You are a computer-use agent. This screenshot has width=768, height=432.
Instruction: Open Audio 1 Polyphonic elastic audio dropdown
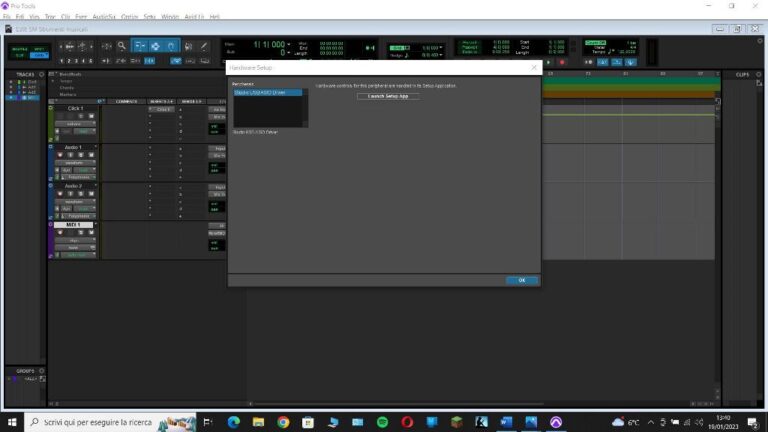80,177
